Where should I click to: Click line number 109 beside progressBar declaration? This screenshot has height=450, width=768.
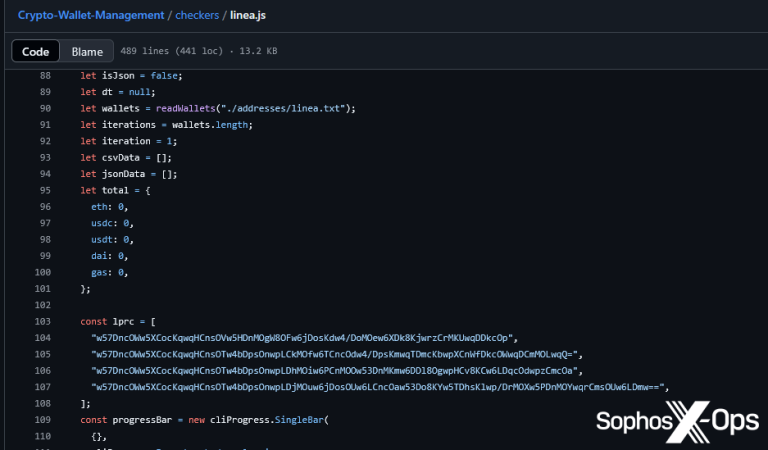point(41,419)
